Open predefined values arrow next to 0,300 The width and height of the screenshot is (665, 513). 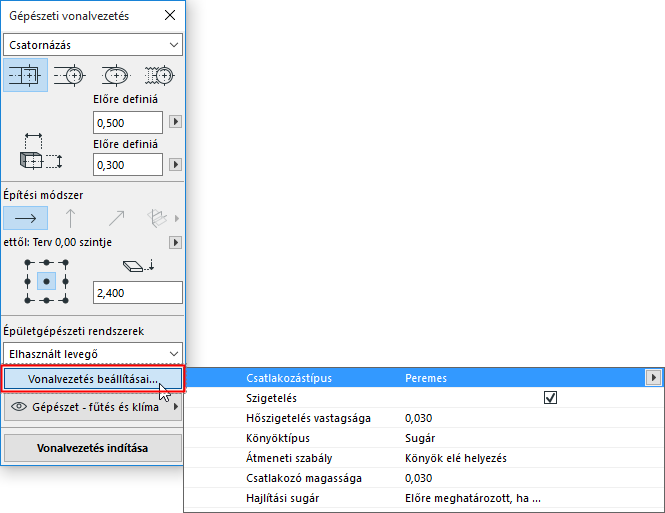(175, 164)
